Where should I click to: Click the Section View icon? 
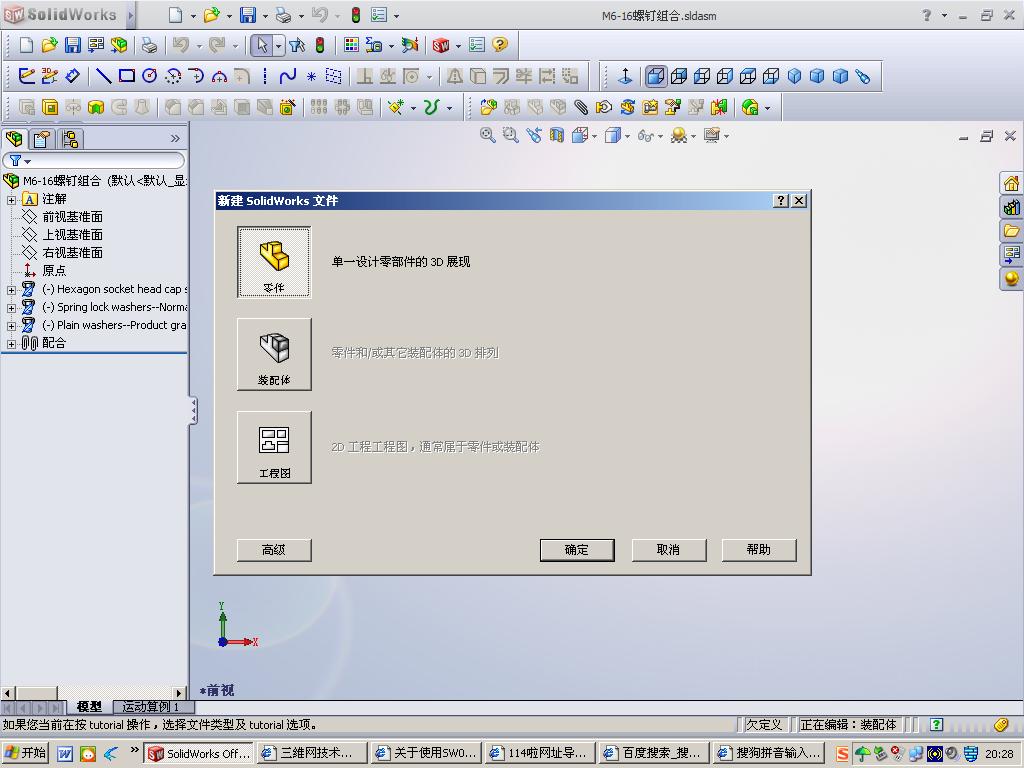[556, 135]
